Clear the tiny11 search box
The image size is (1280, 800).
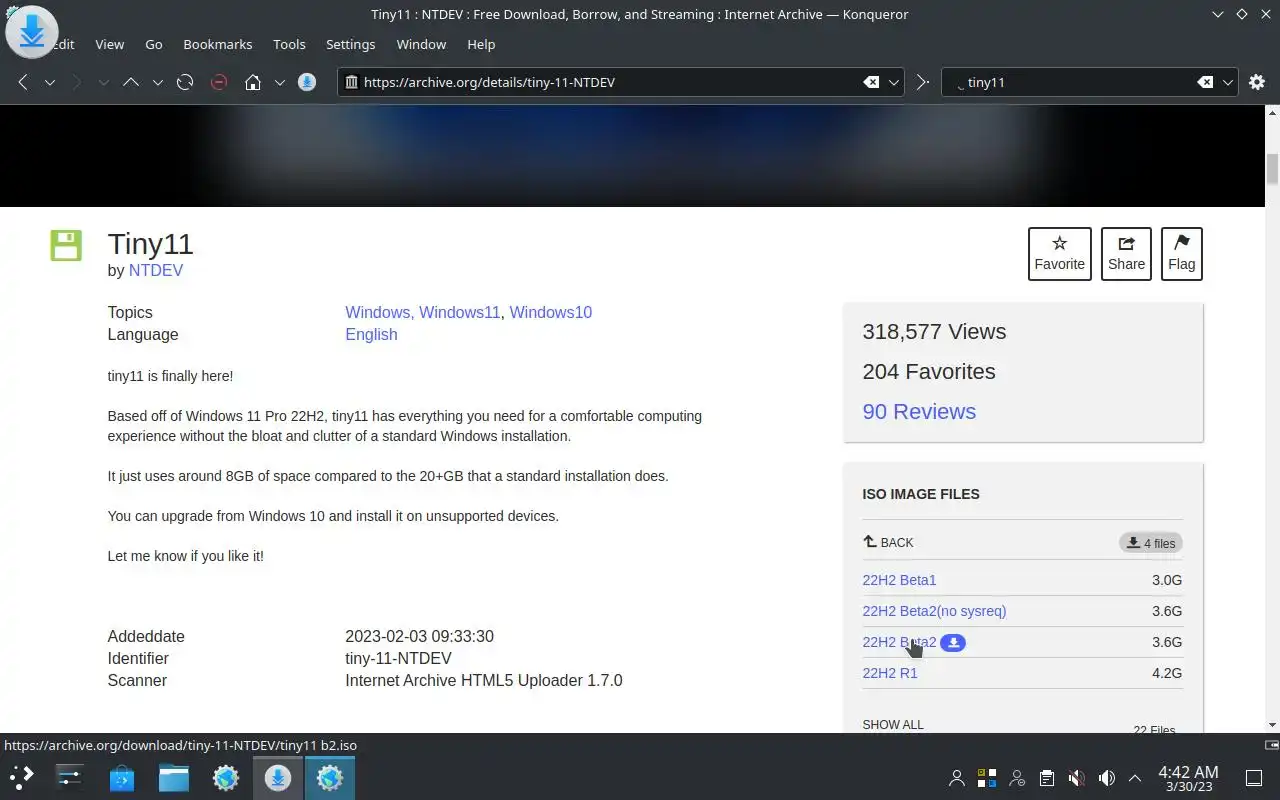[x=1205, y=82]
